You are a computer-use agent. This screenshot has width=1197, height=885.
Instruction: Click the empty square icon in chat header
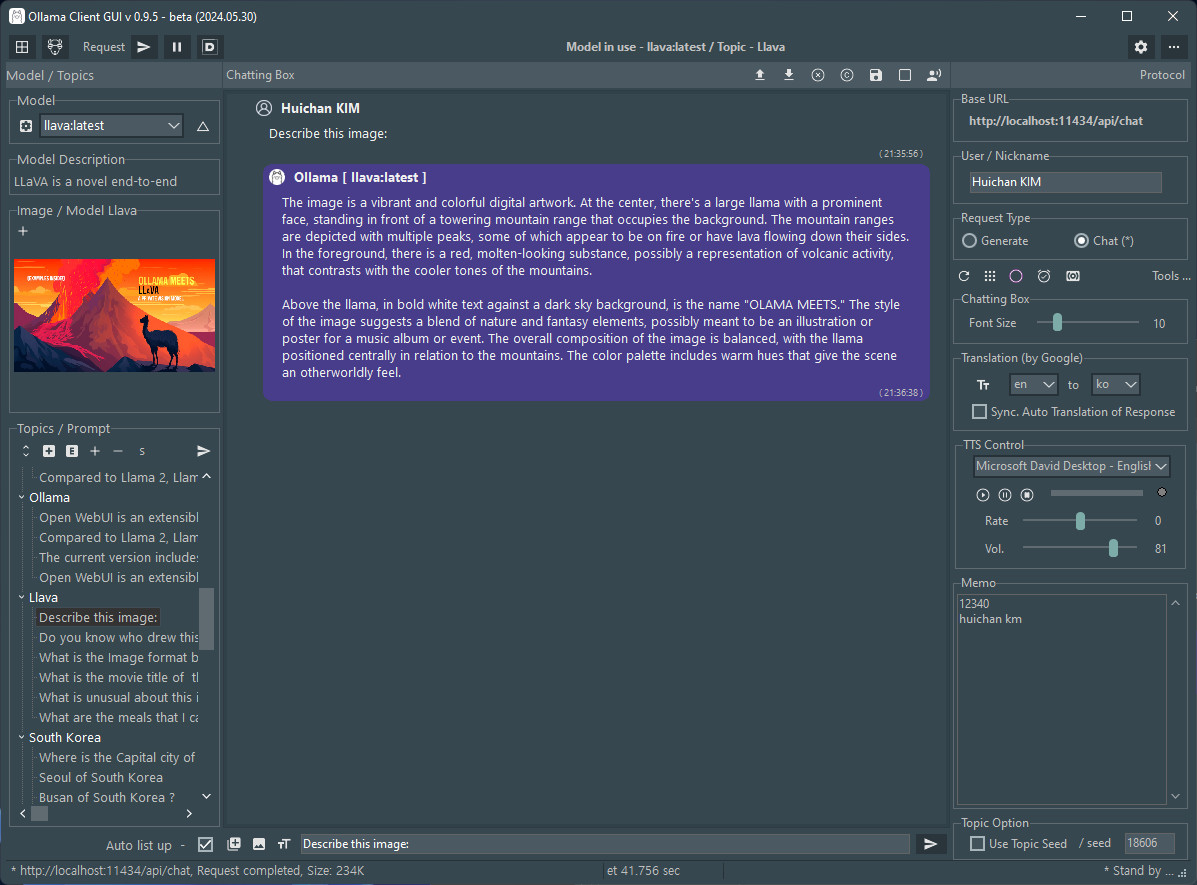pos(905,75)
